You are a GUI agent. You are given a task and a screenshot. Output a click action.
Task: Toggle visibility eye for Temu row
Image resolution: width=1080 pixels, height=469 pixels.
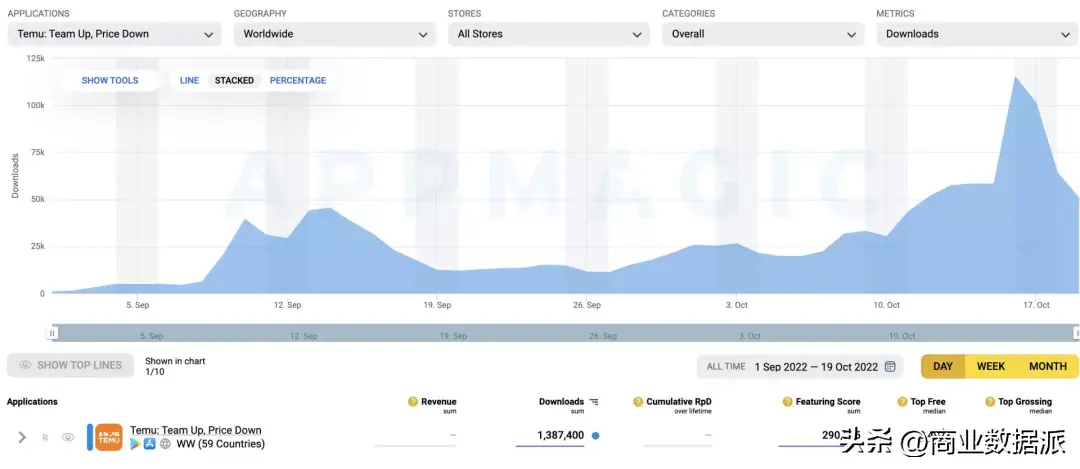(69, 437)
